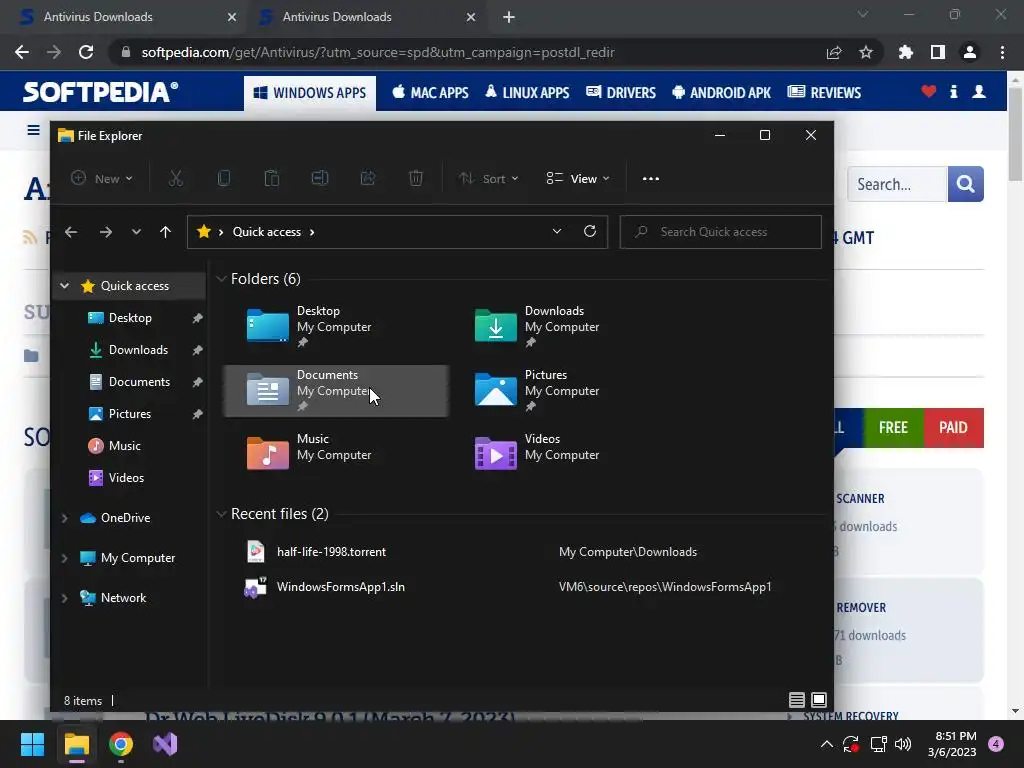This screenshot has height=768, width=1024.
Task: Select Music in the navigation pane
Action: coord(124,446)
